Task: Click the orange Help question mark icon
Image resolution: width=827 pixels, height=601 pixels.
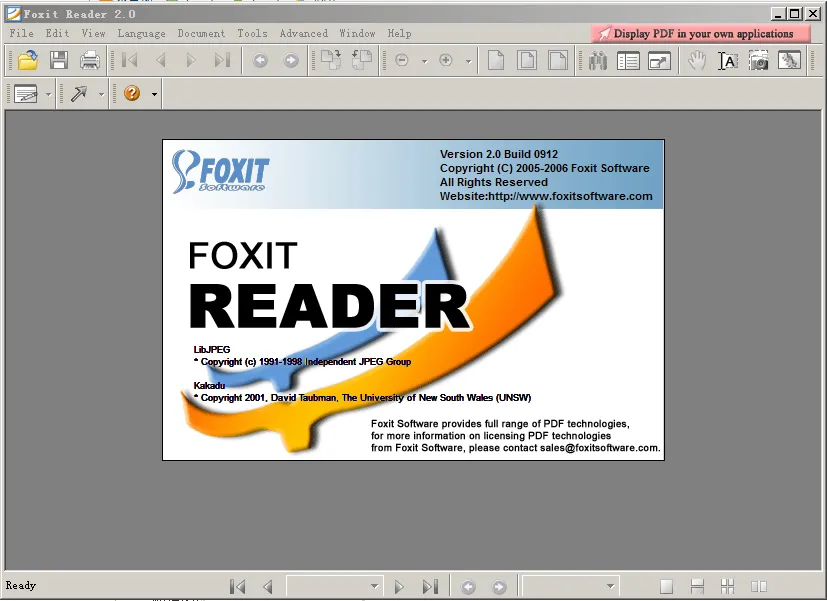Action: tap(132, 93)
